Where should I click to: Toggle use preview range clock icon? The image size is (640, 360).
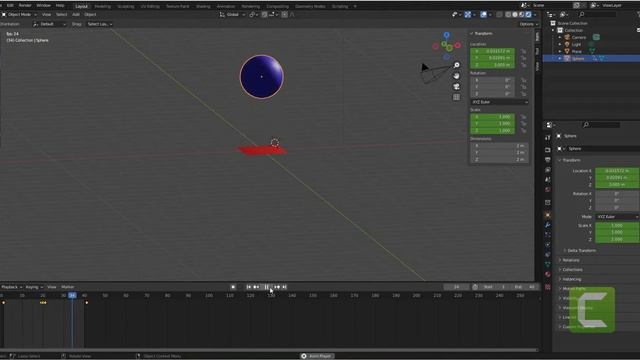click(475, 287)
